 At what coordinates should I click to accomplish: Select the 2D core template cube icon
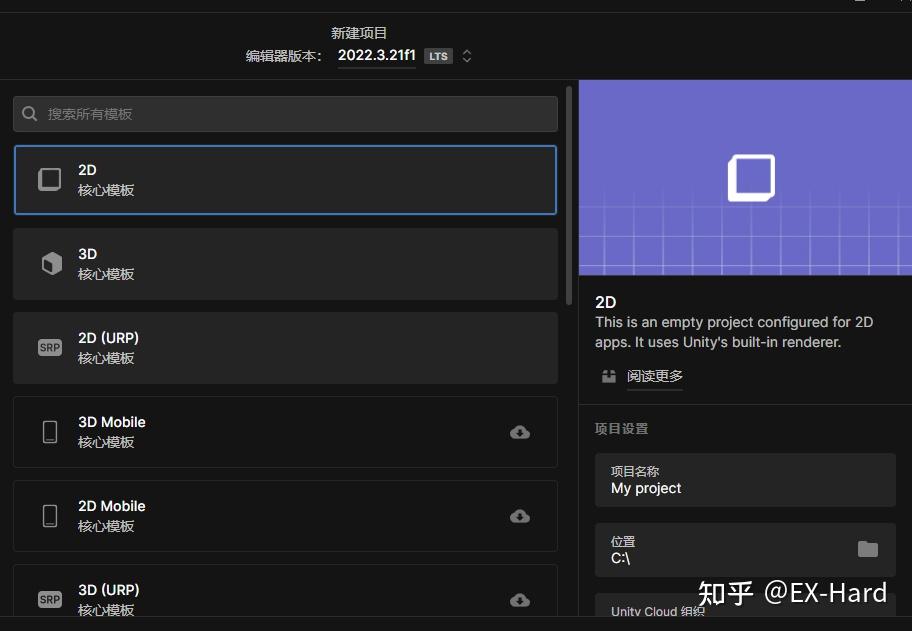pyautogui.click(x=50, y=180)
